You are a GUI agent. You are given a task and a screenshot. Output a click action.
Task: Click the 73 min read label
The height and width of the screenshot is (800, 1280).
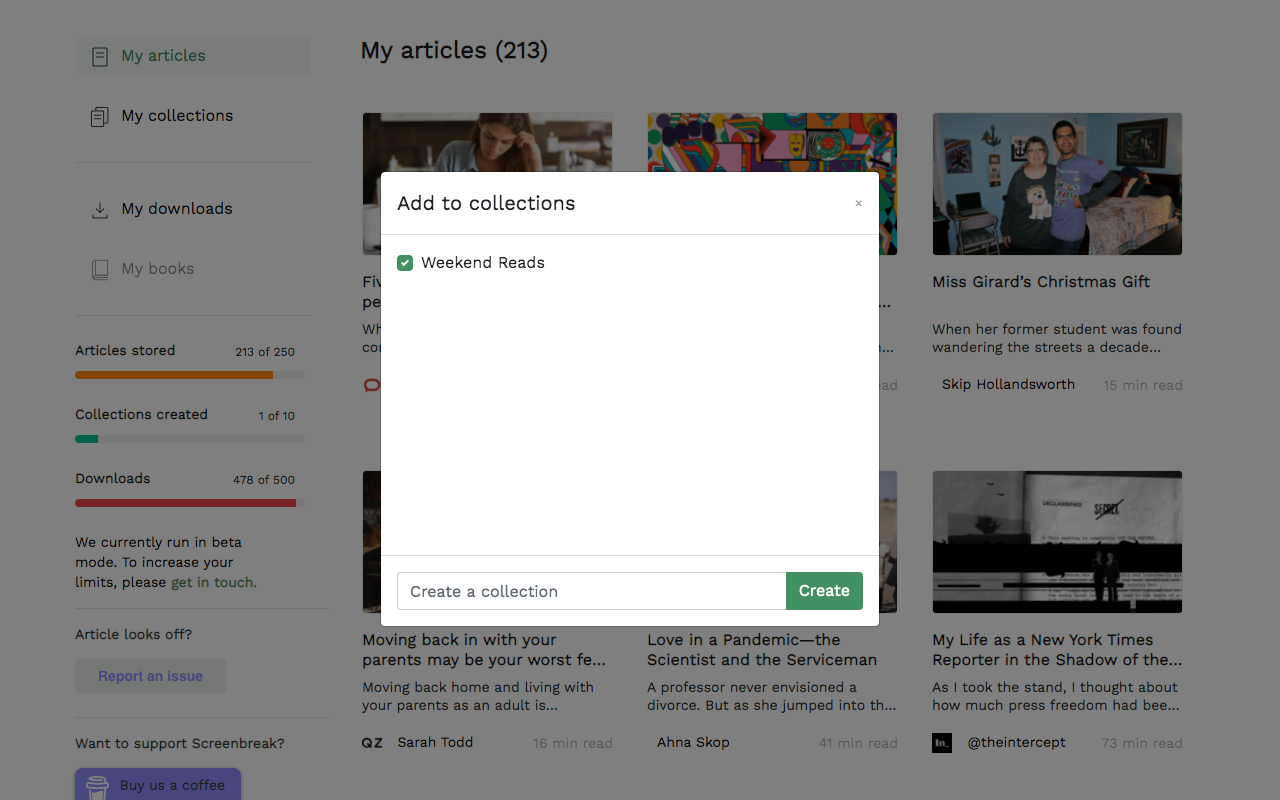point(1142,743)
